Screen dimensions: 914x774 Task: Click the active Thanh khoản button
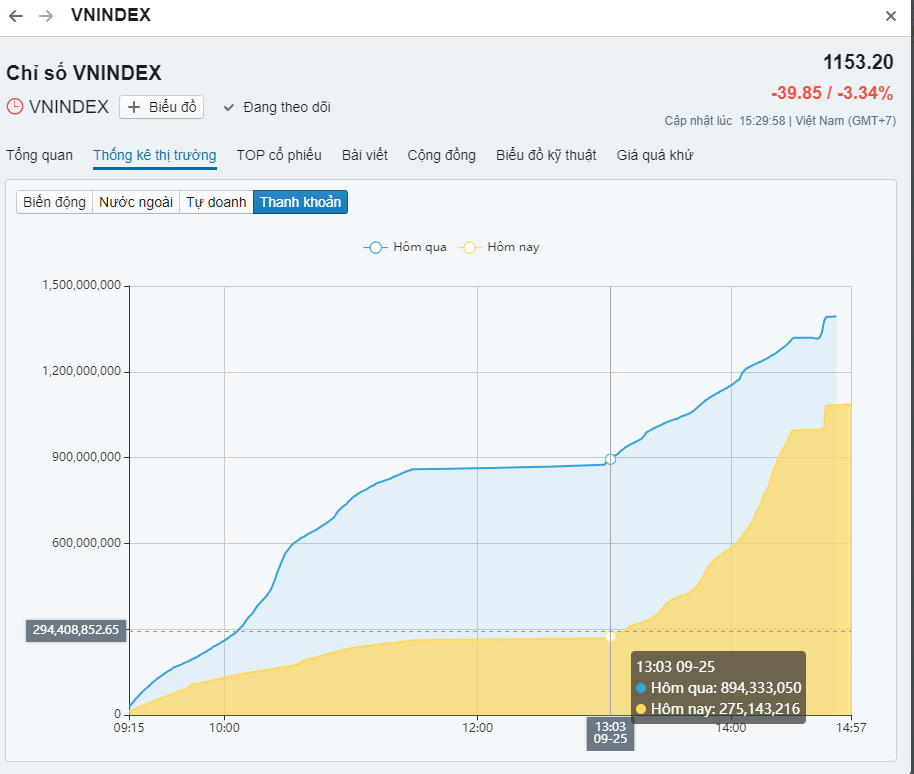(300, 202)
